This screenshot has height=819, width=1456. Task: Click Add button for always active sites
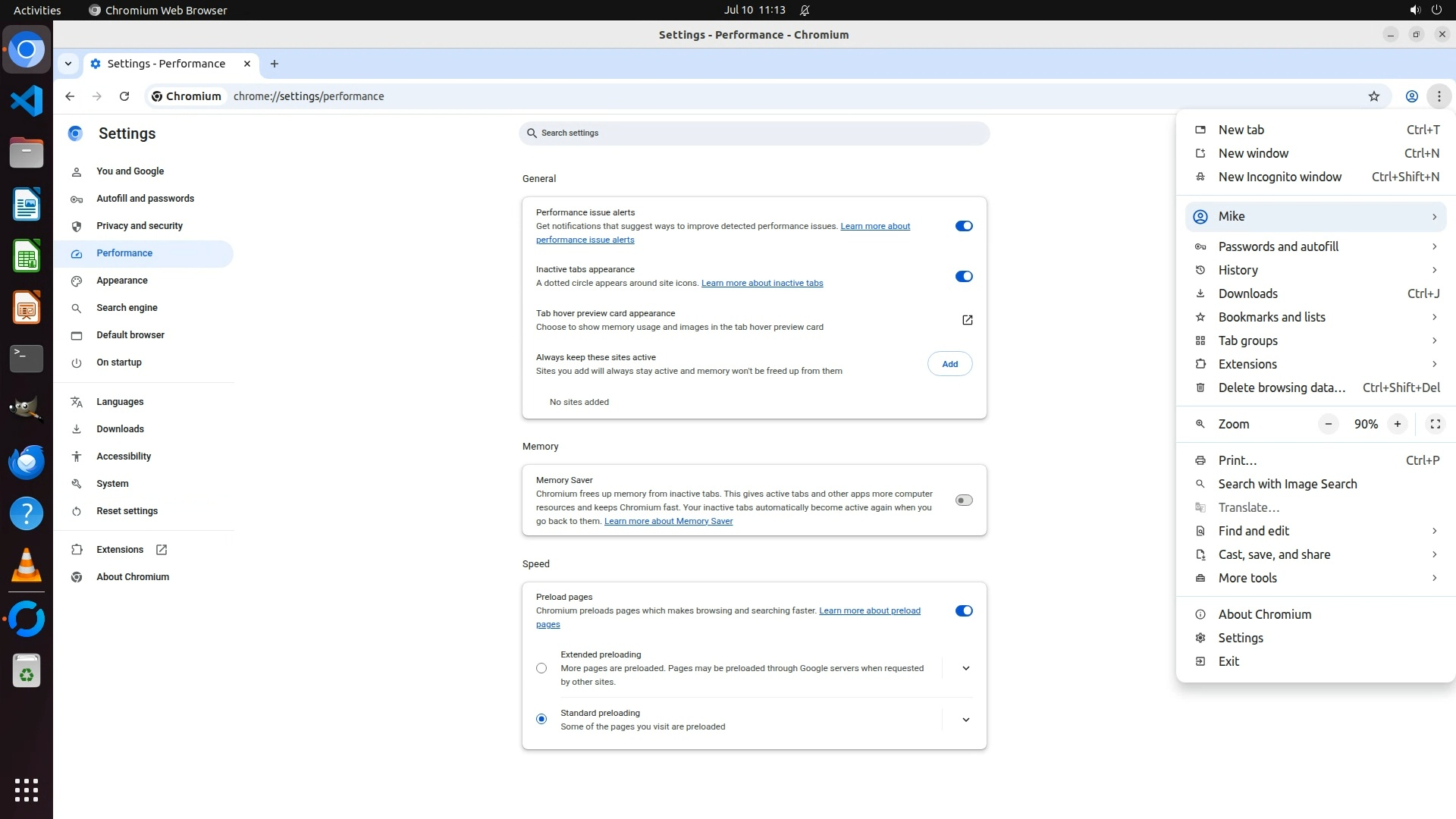(x=949, y=364)
